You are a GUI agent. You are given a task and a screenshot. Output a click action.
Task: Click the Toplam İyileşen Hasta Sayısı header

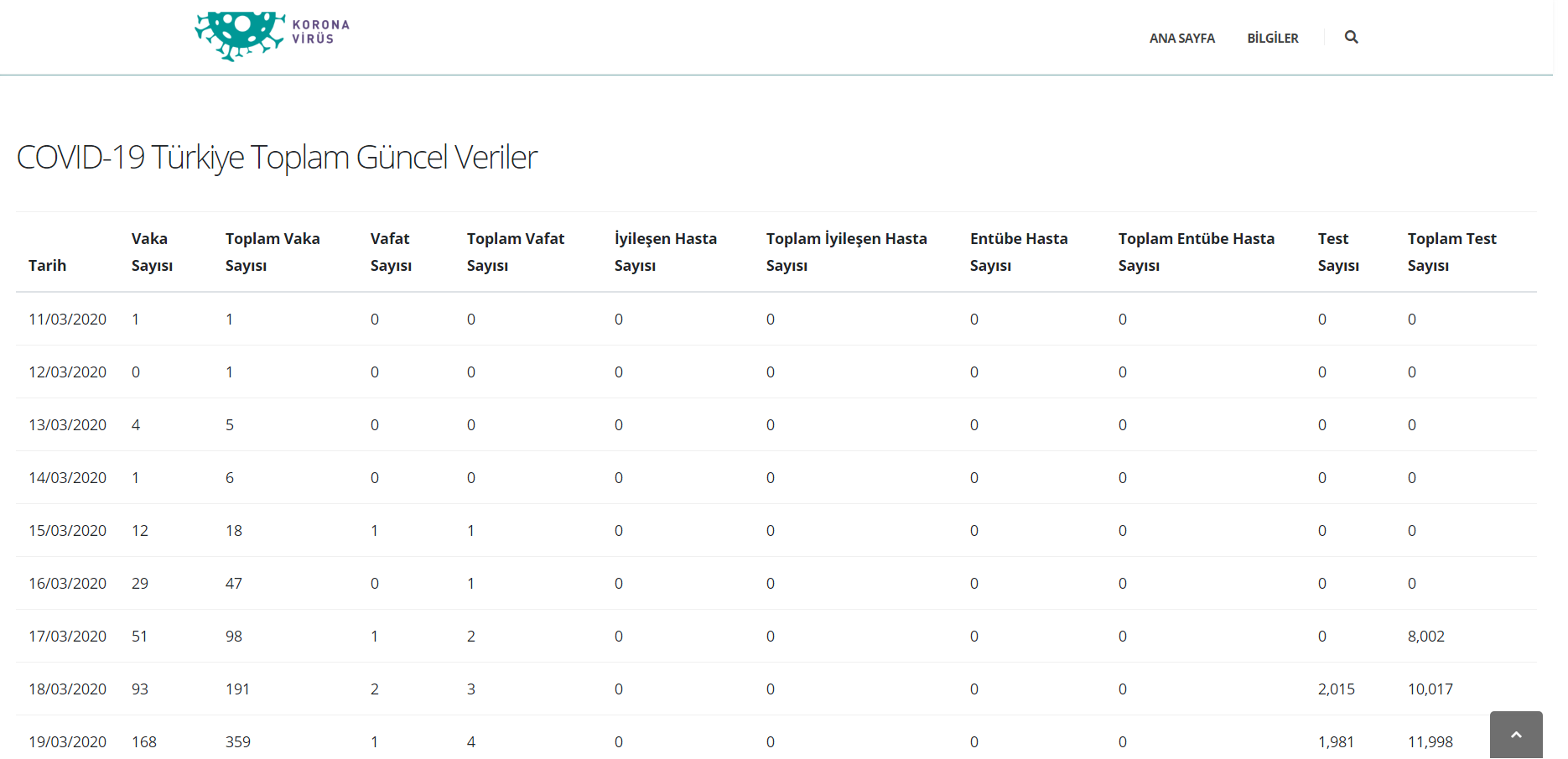point(846,252)
